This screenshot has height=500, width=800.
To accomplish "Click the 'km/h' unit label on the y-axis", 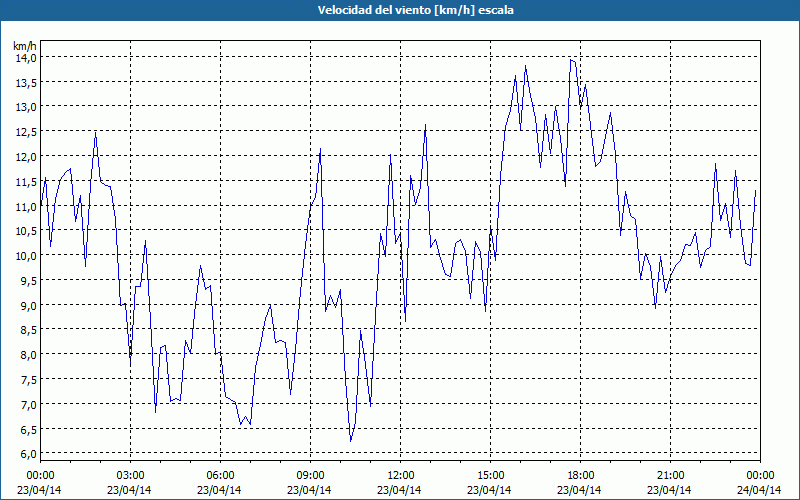I will click(x=24, y=46).
